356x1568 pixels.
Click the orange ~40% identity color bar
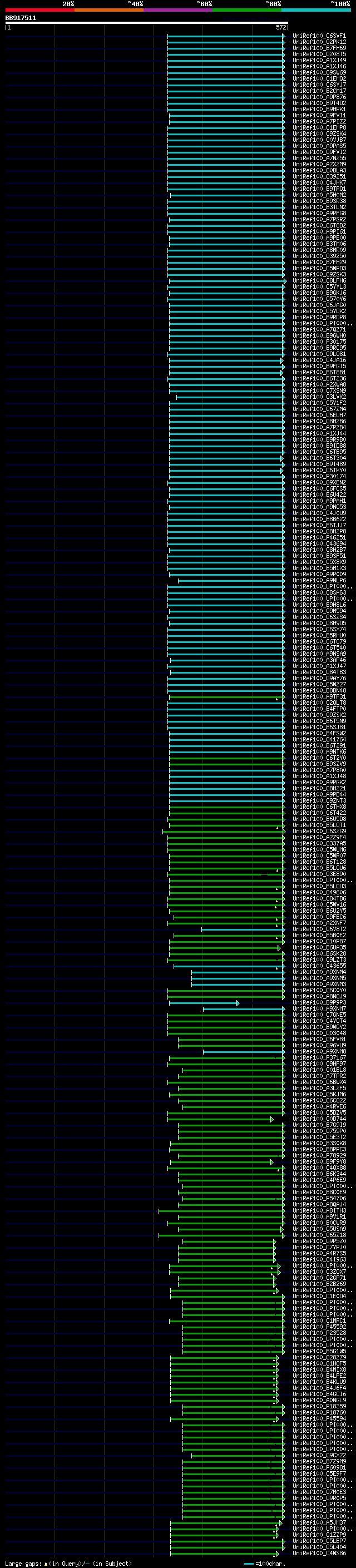click(109, 10)
